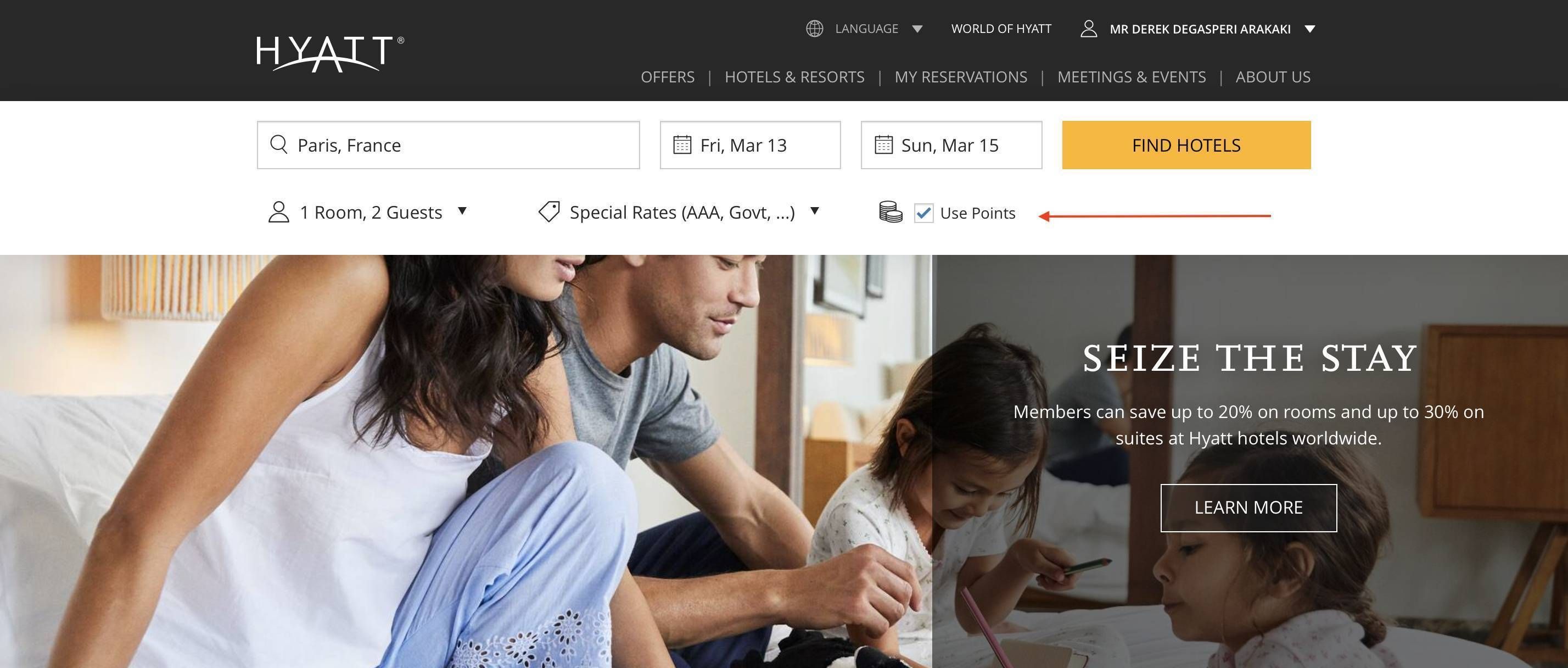This screenshot has width=1568, height=668.
Task: Open the account menu arrow beside Arakaki
Action: [x=1310, y=29]
